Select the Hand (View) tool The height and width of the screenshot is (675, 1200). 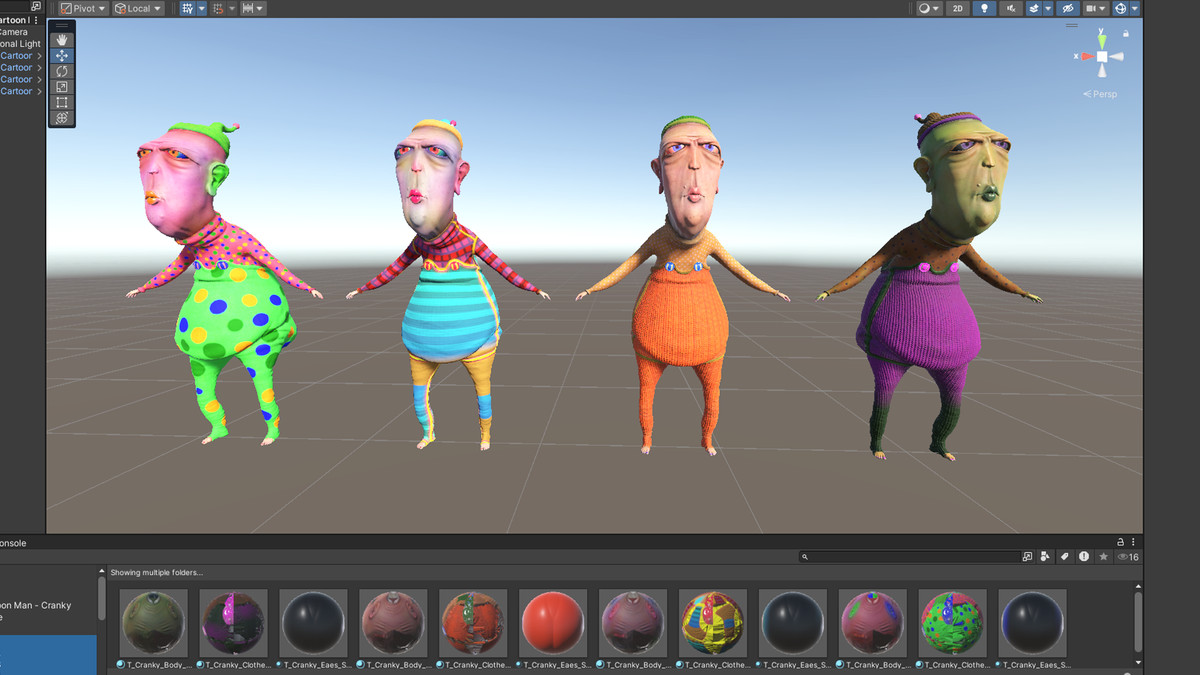62,39
